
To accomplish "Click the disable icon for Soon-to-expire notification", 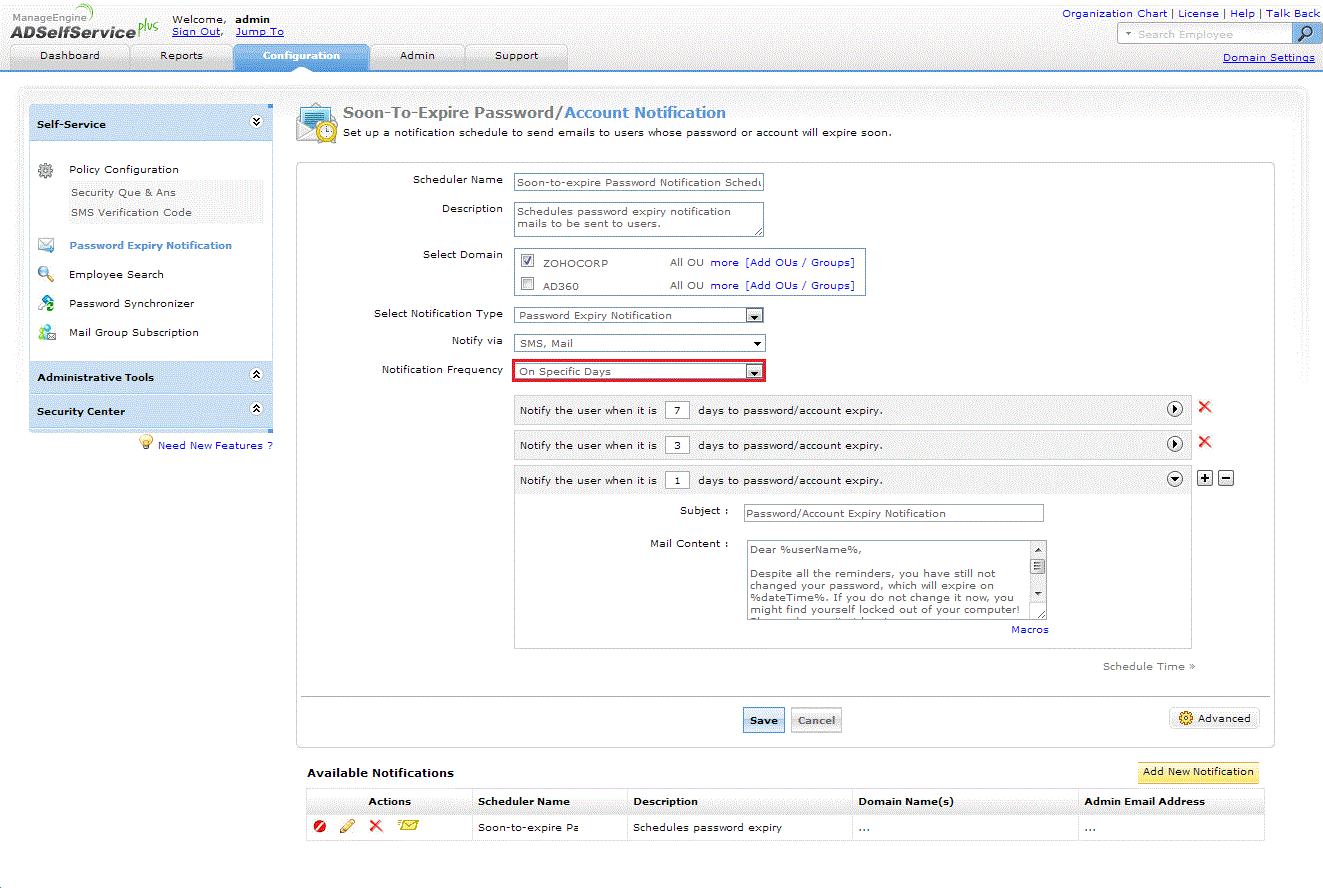I will click(320, 827).
